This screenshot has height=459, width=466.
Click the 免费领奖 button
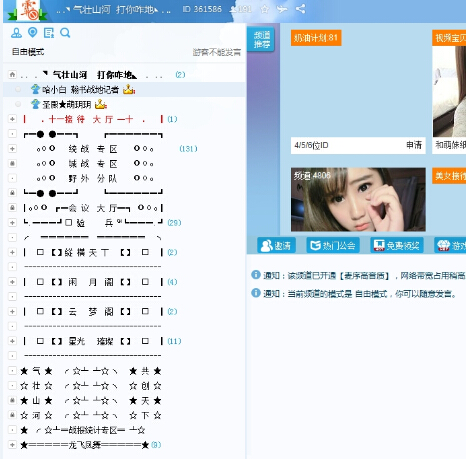click(397, 246)
